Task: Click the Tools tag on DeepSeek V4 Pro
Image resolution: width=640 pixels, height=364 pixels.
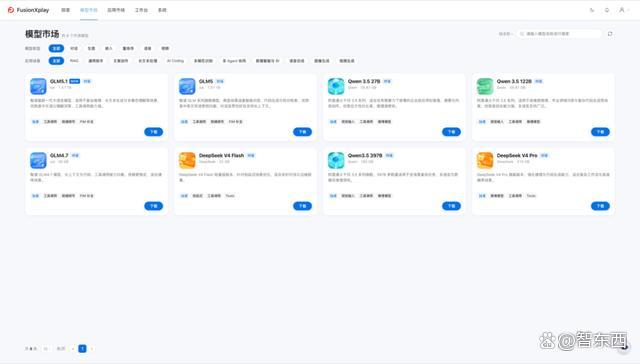Action: click(x=531, y=196)
